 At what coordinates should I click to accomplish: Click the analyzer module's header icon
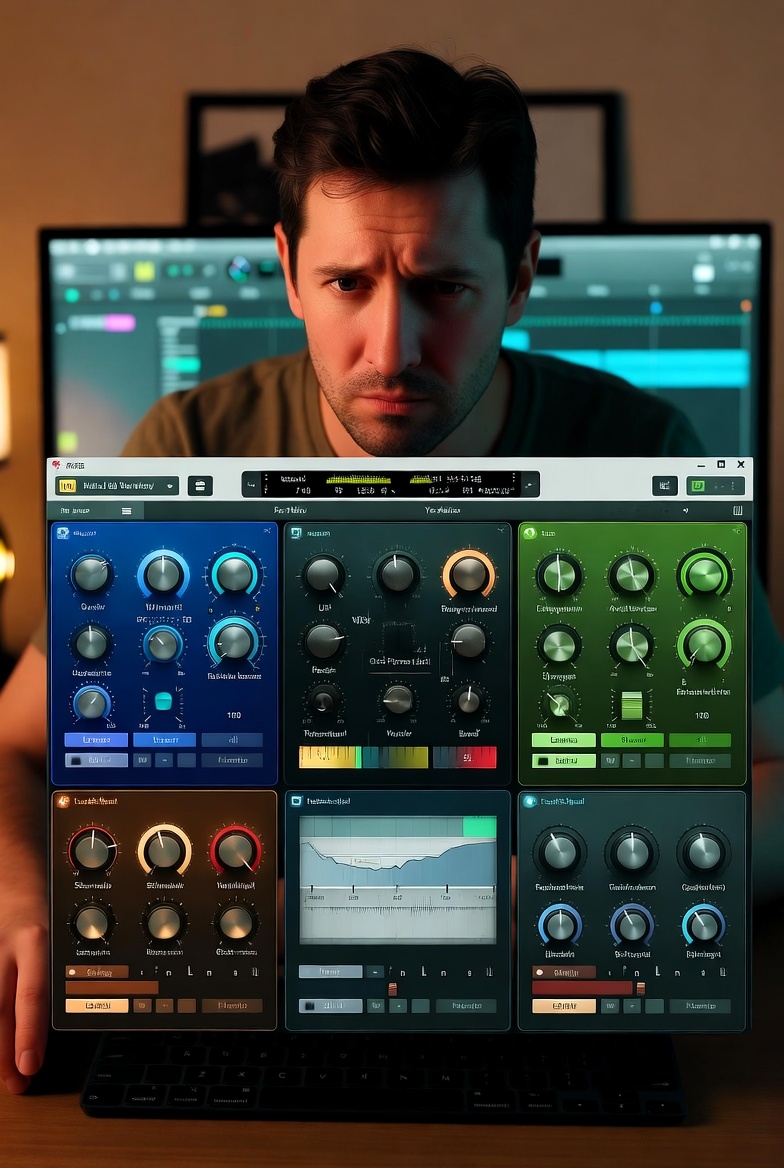(x=296, y=801)
